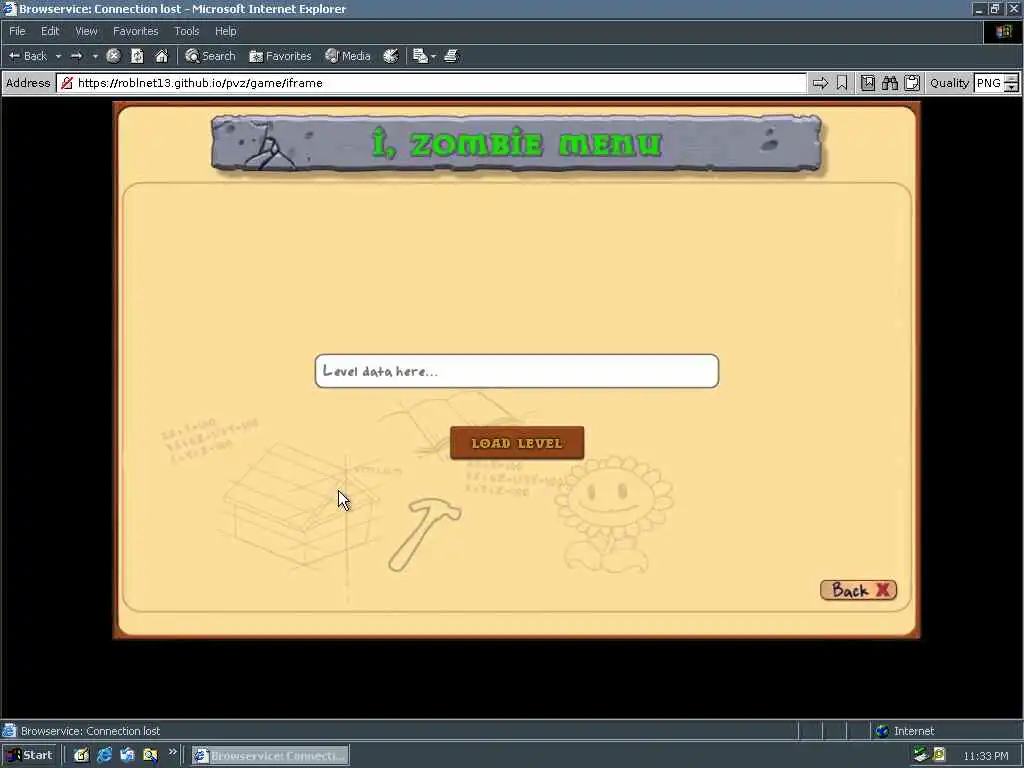Click the Internet zone status indicator
Image resolution: width=1024 pixels, height=768 pixels.
pos(904,731)
